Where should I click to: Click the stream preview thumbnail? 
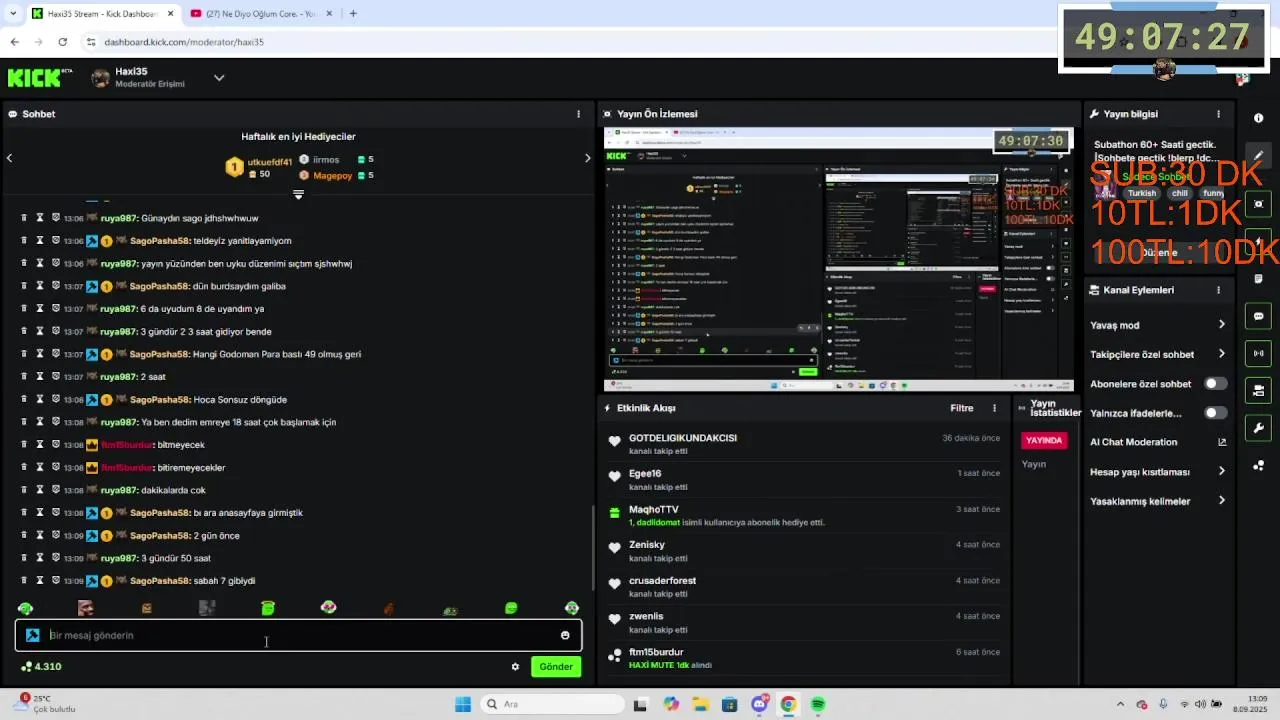[x=839, y=258]
